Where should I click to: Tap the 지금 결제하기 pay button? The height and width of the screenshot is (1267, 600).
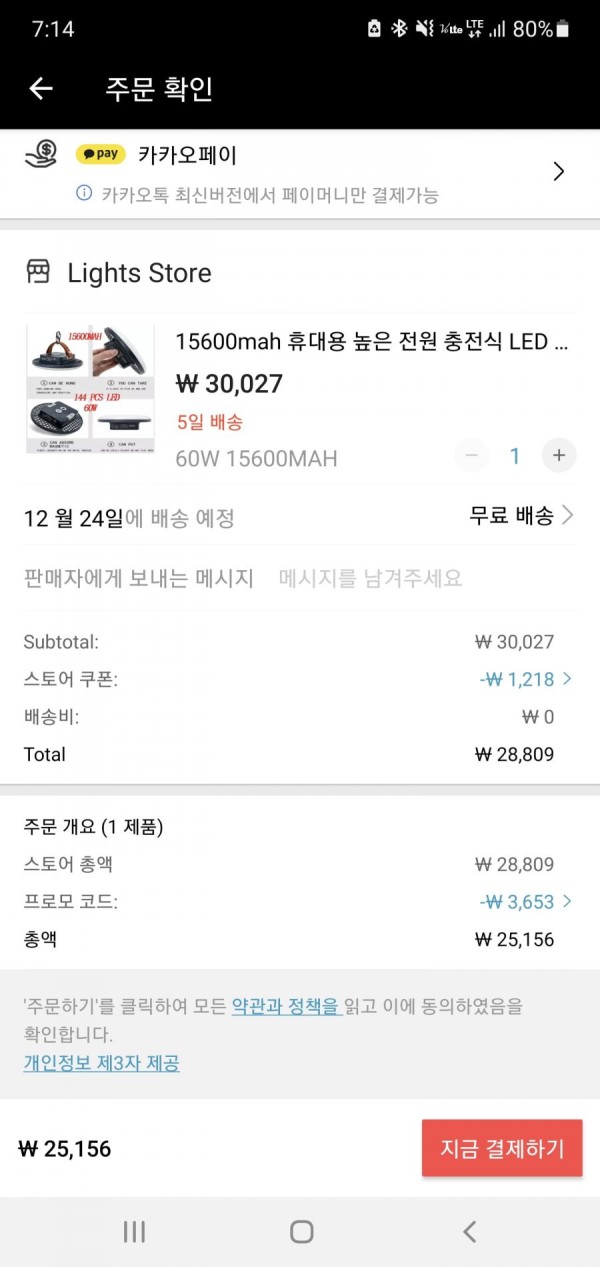[502, 1148]
